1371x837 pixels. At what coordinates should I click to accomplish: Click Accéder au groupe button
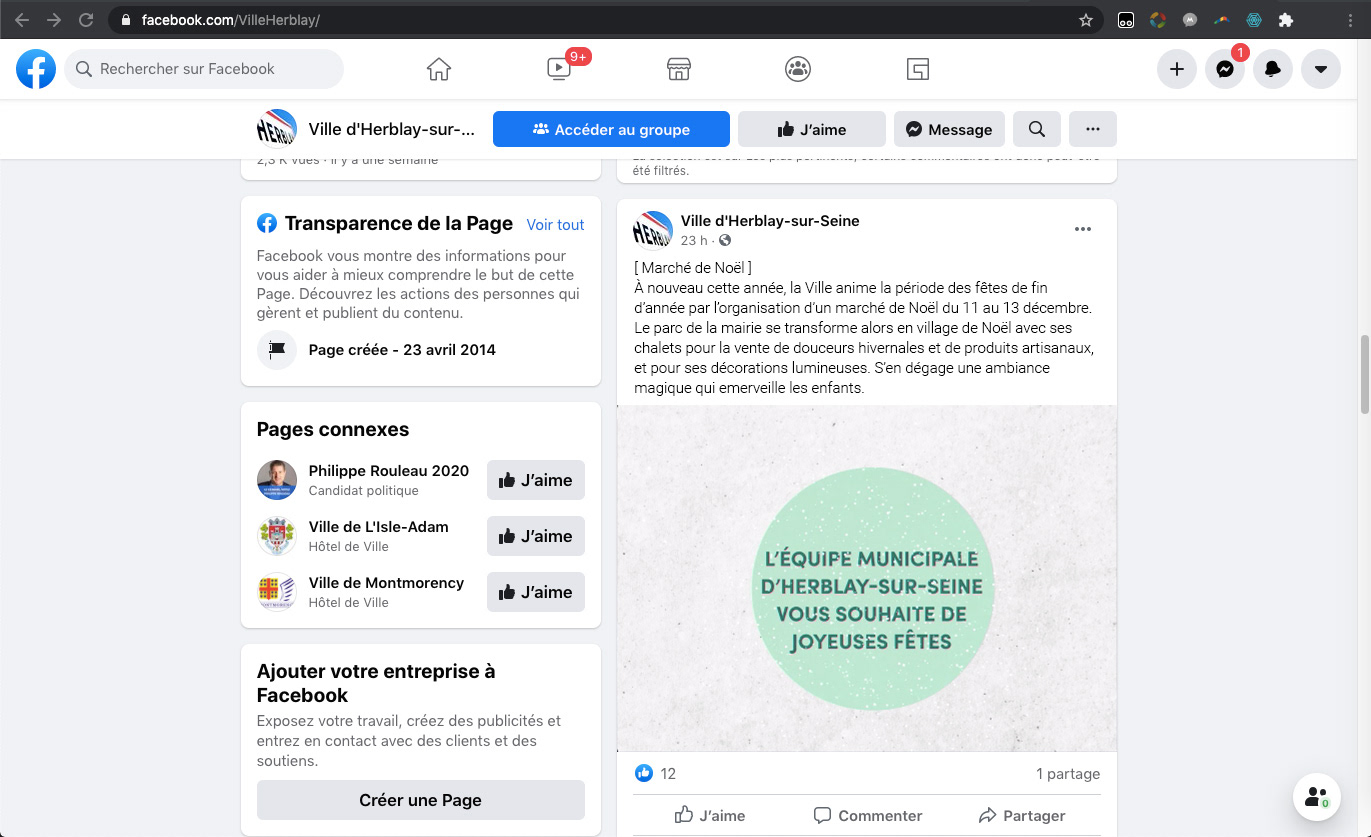(x=611, y=129)
